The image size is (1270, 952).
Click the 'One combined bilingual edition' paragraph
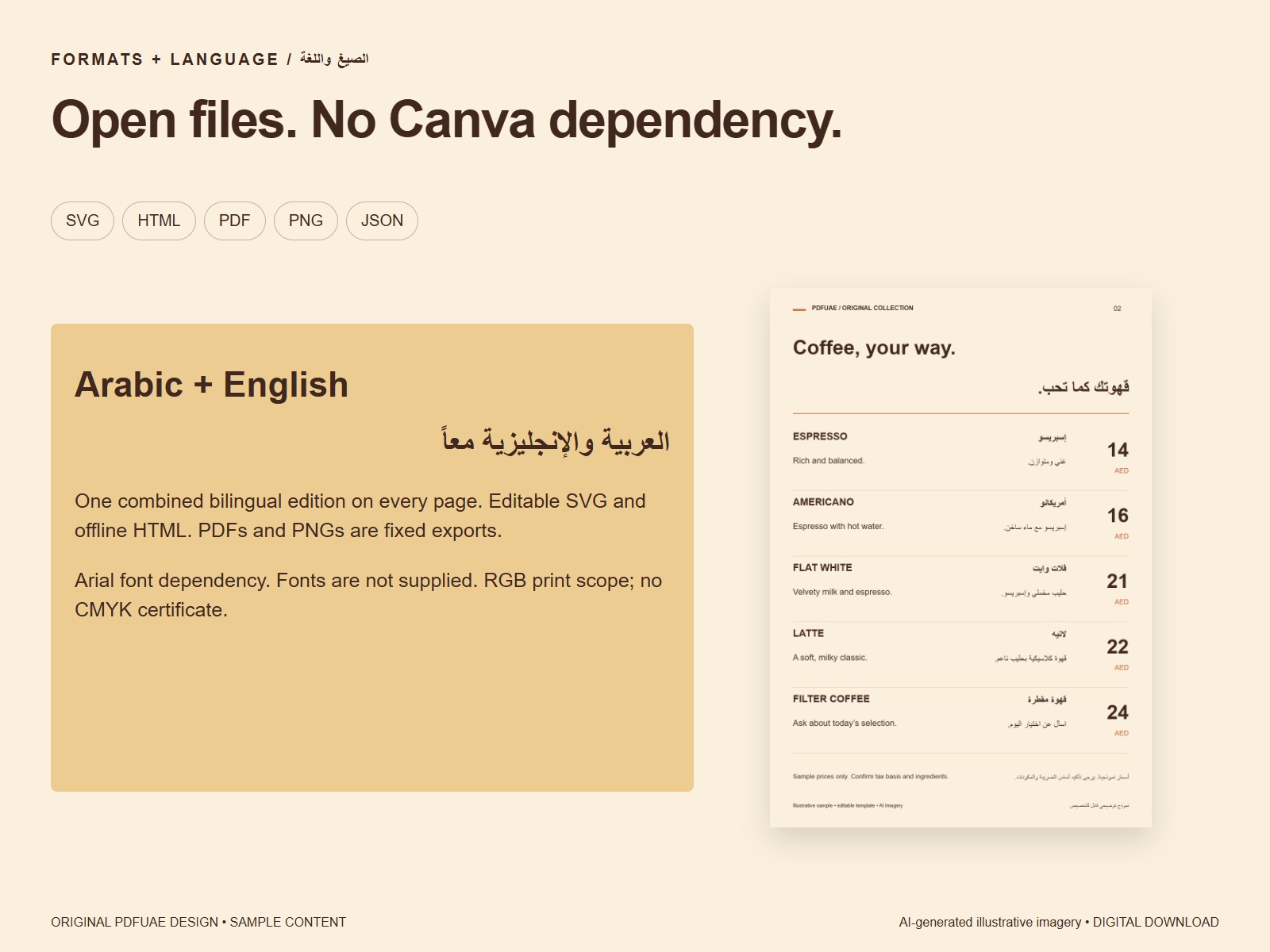pyautogui.click(x=360, y=516)
